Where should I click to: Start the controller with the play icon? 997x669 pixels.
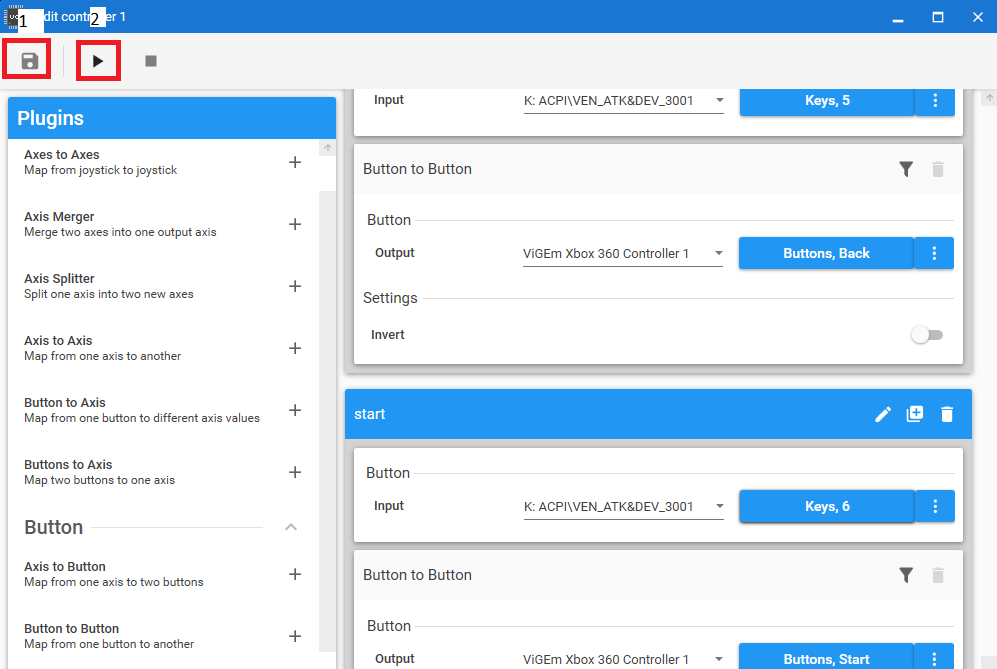(x=97, y=61)
